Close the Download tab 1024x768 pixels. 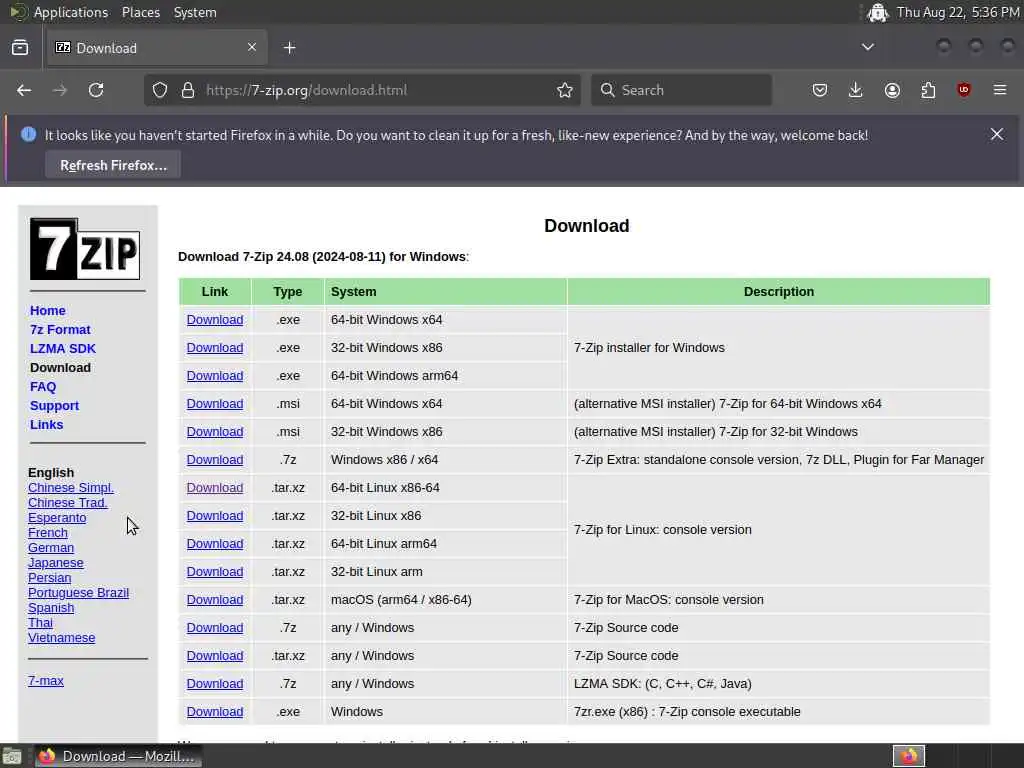(252, 47)
